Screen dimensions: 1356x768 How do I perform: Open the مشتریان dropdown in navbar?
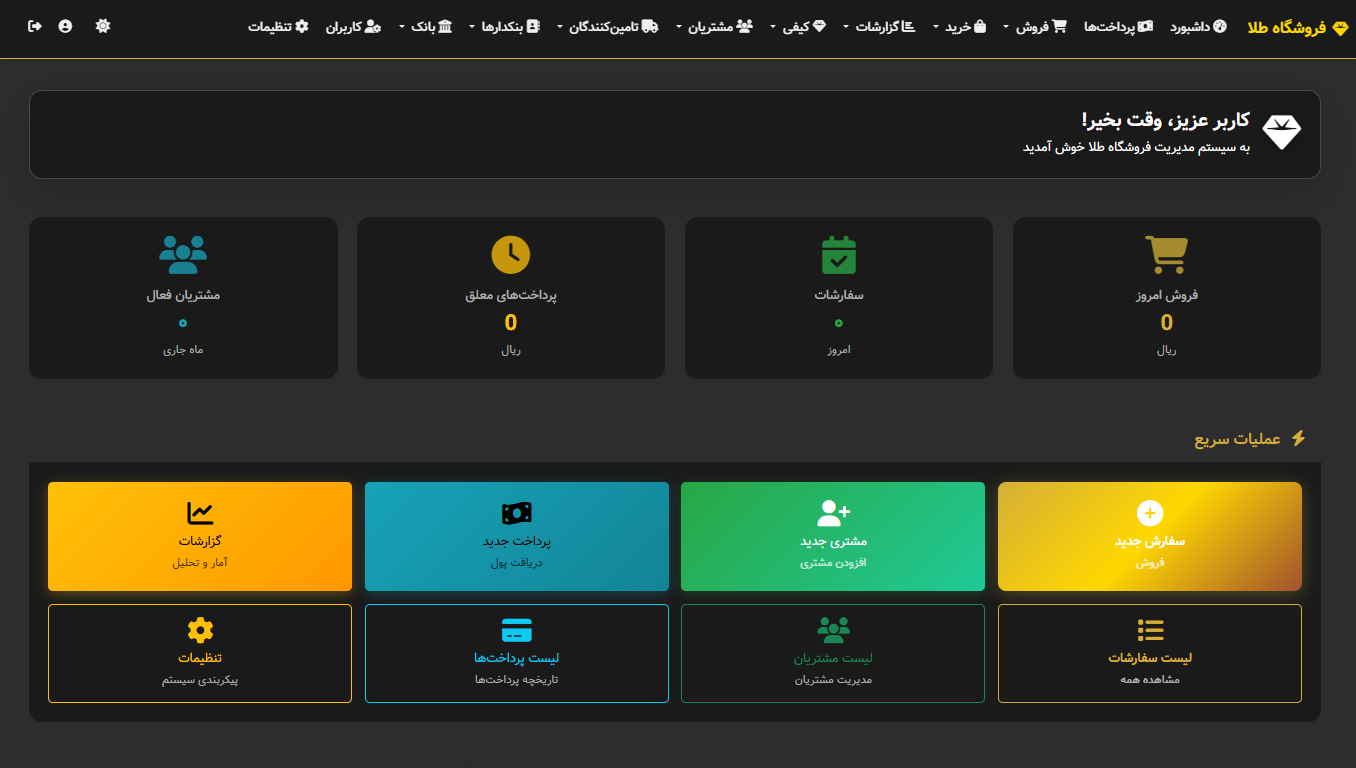(715, 27)
